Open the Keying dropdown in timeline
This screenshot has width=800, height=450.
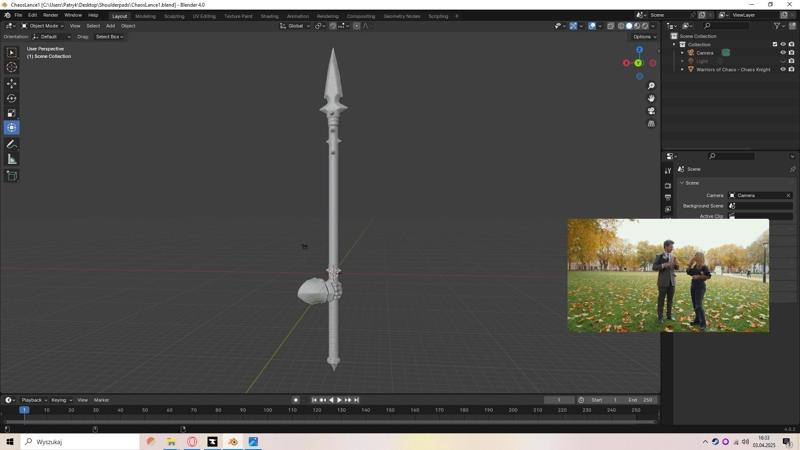click(61, 400)
